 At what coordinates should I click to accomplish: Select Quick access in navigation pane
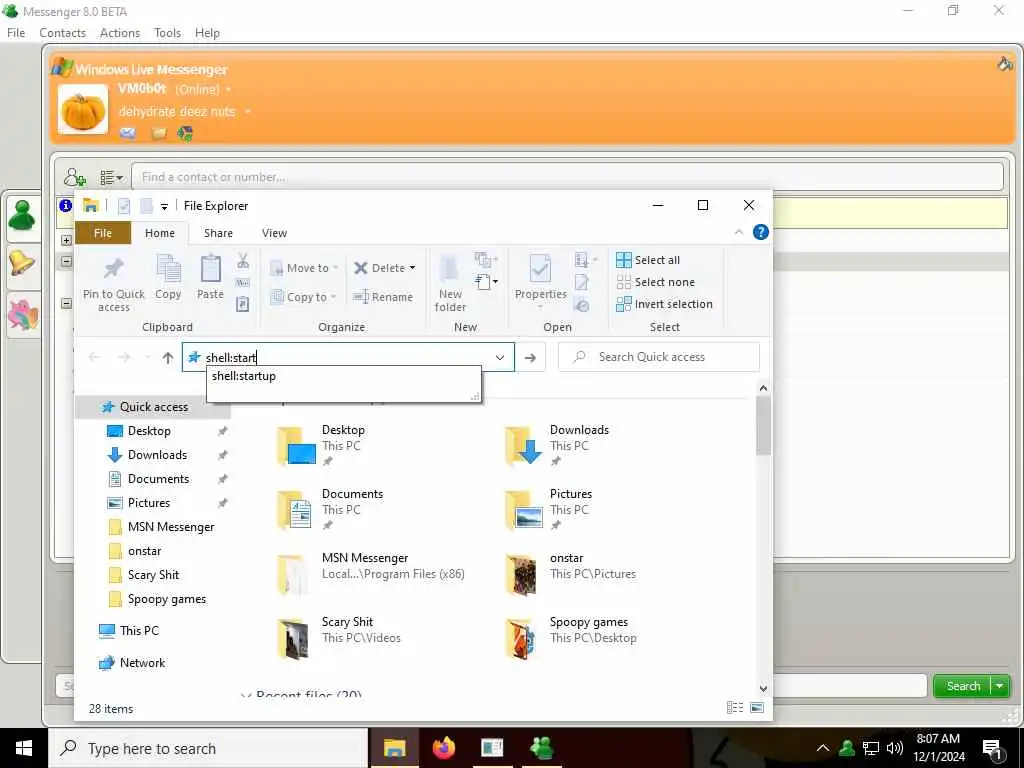tap(153, 407)
